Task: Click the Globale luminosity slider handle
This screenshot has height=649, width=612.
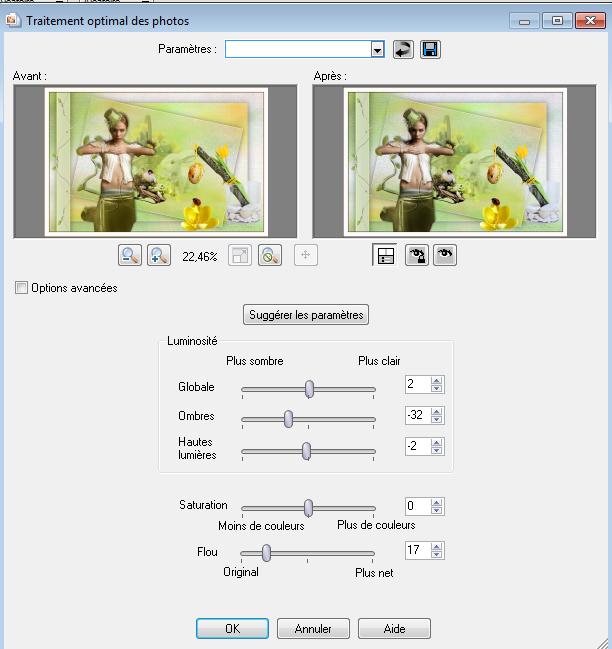Action: click(x=309, y=389)
